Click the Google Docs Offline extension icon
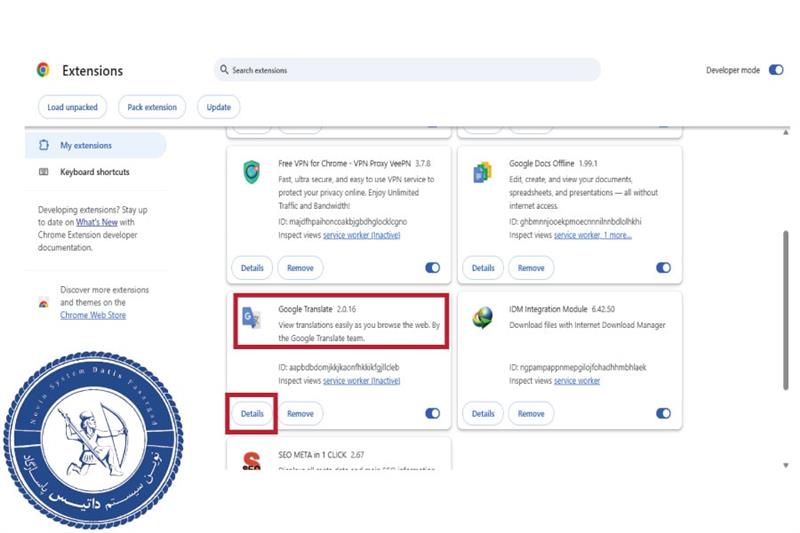Viewport: 800px width, 533px height. [x=483, y=172]
